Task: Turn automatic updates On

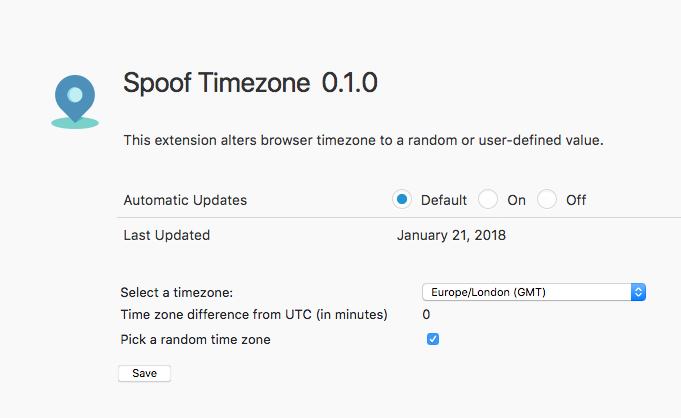Action: pyautogui.click(x=488, y=199)
